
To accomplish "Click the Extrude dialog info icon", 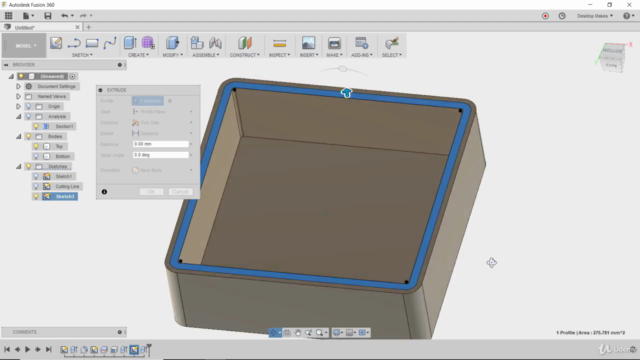I will tap(104, 191).
